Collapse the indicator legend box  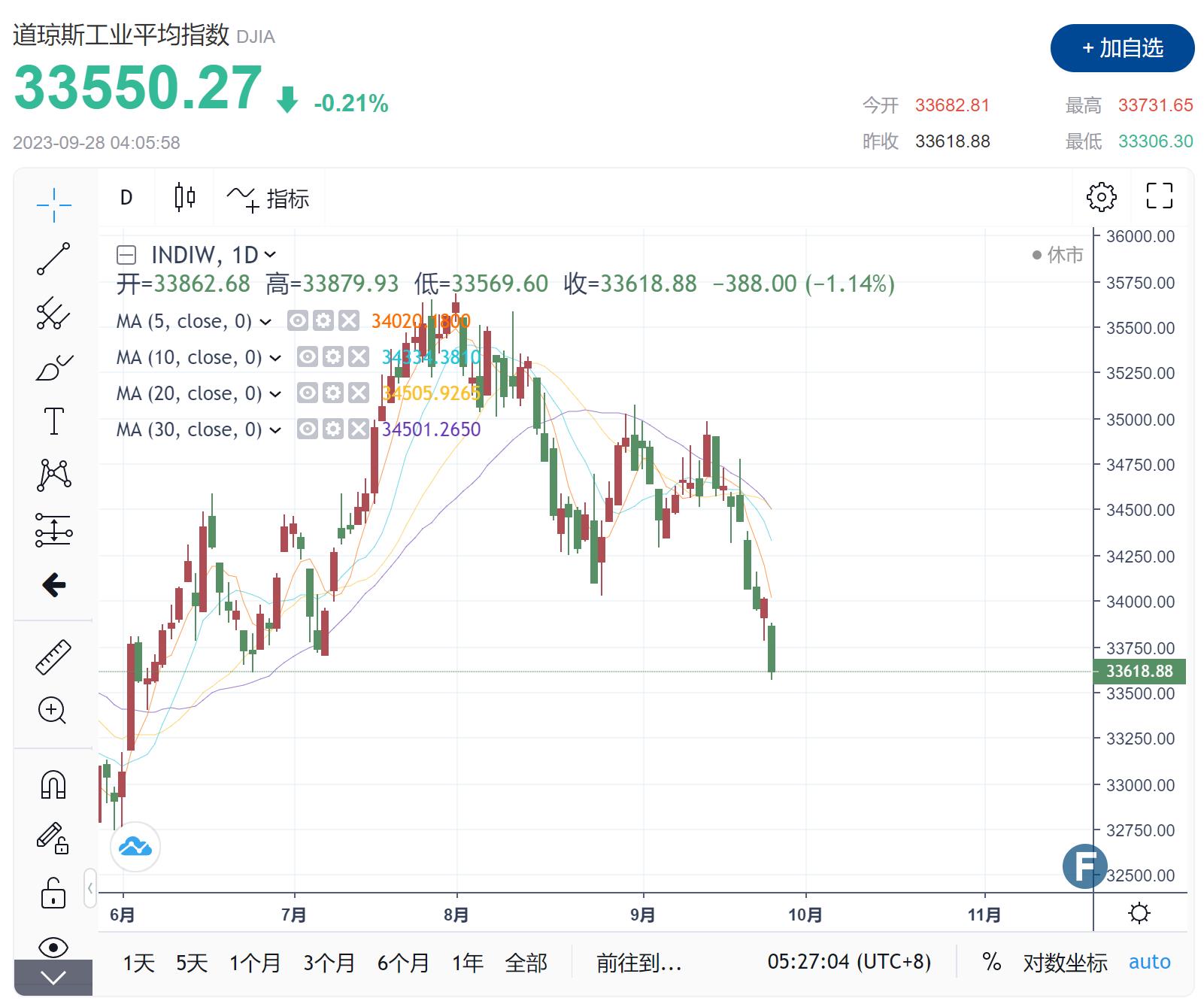coord(126,255)
